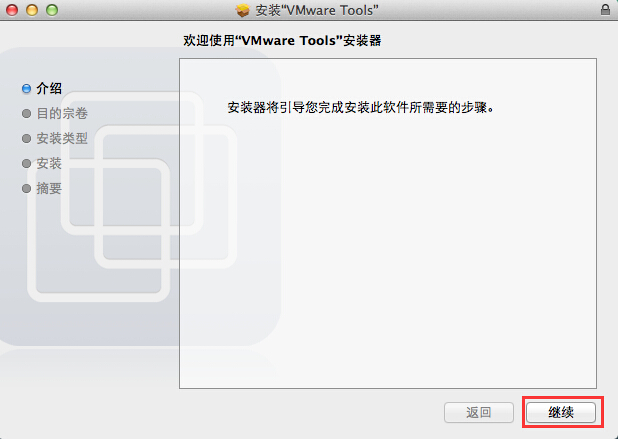Select the 介绍 step in the sidebar

coord(49,88)
